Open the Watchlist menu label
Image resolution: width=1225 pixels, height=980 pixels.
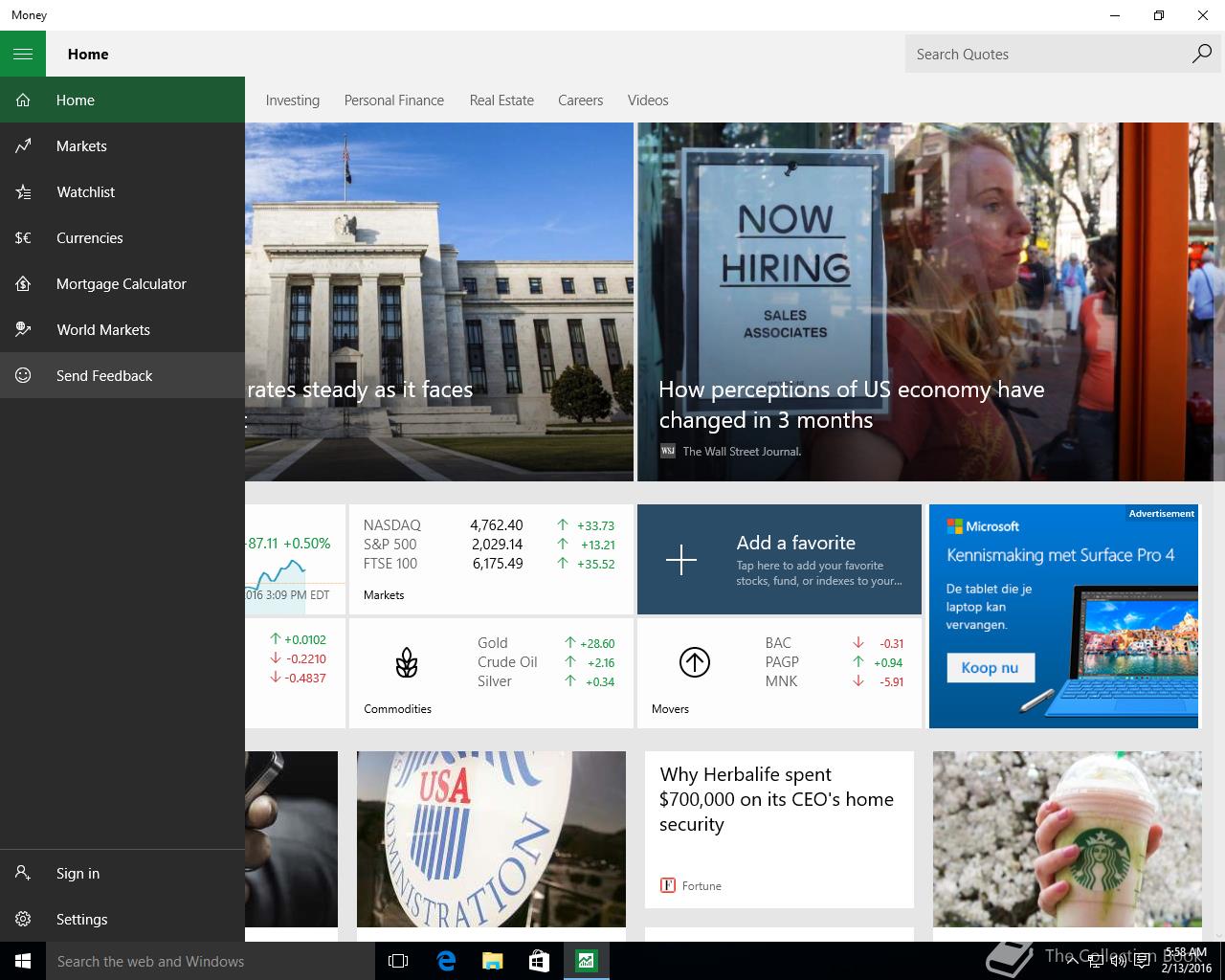point(85,191)
